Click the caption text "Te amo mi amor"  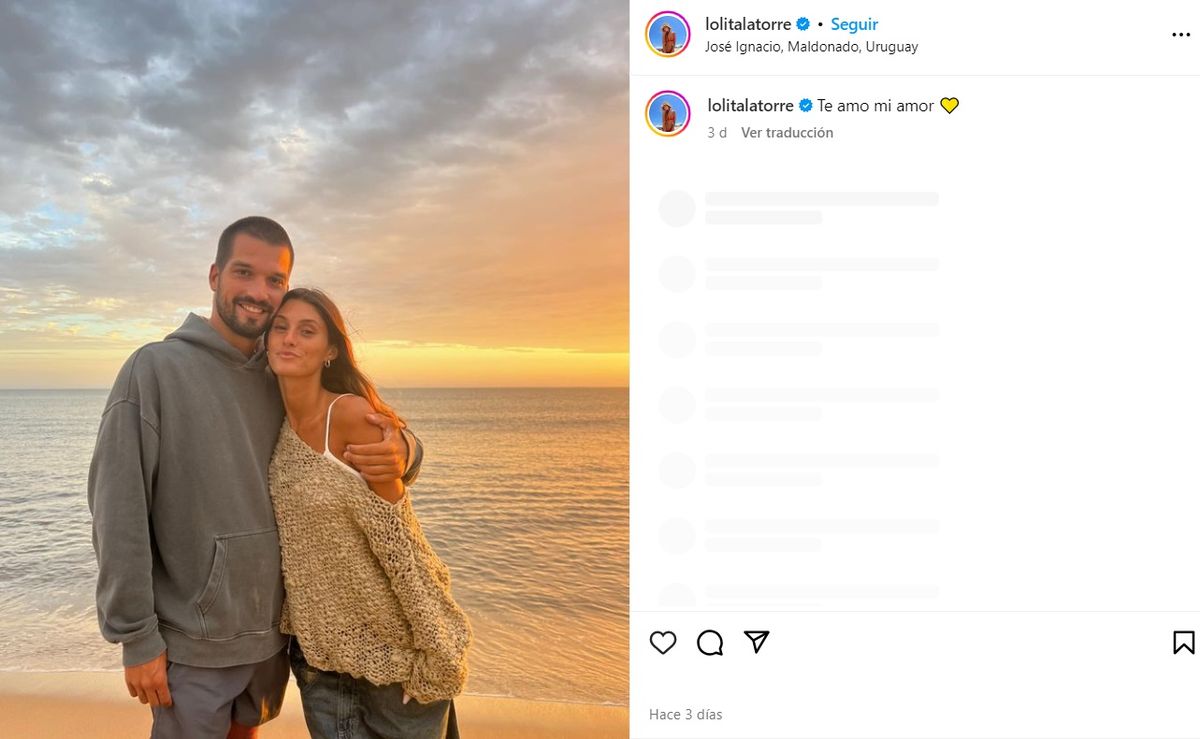coord(875,105)
